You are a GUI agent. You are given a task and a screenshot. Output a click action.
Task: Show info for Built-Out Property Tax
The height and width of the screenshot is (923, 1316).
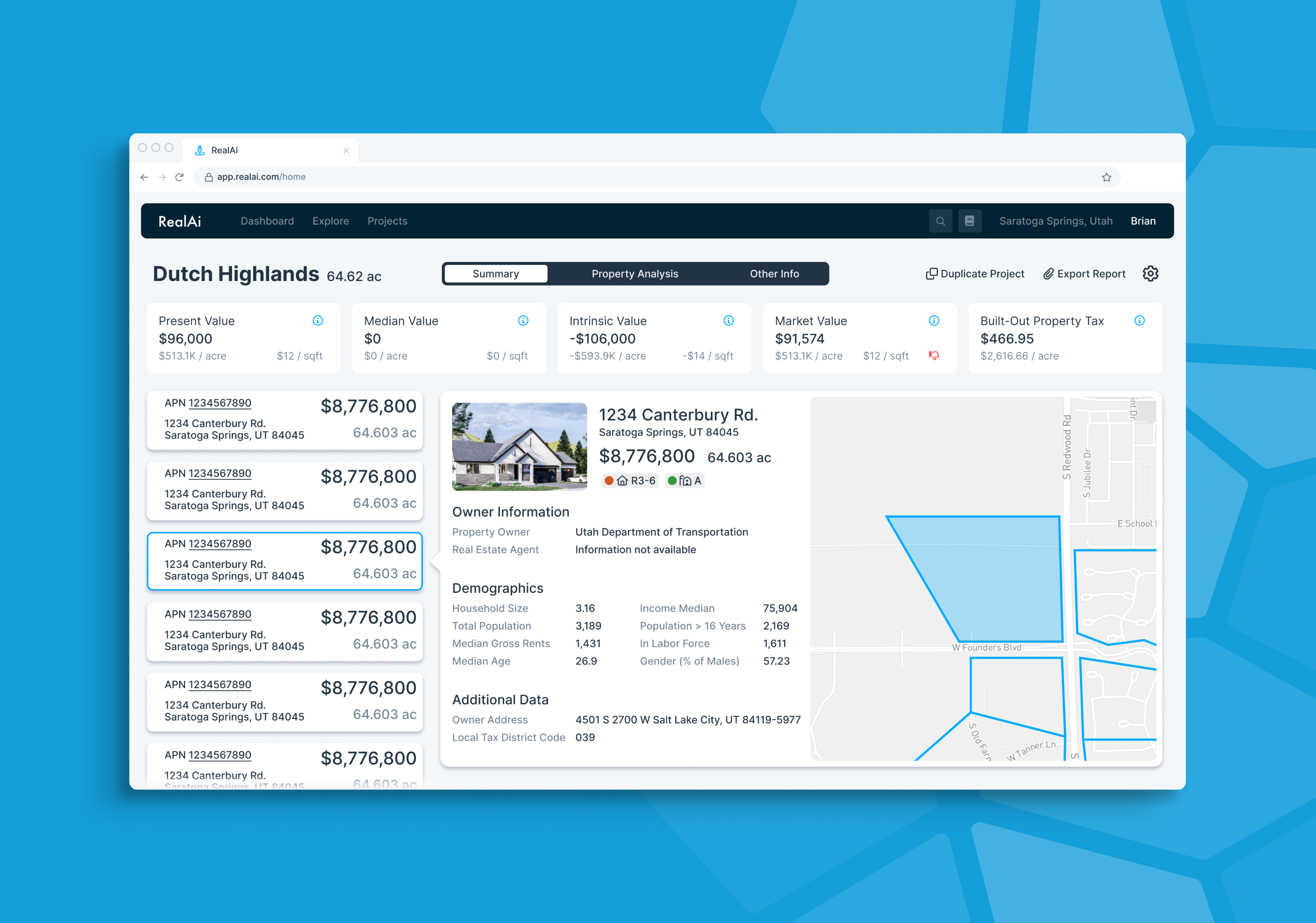point(1139,321)
